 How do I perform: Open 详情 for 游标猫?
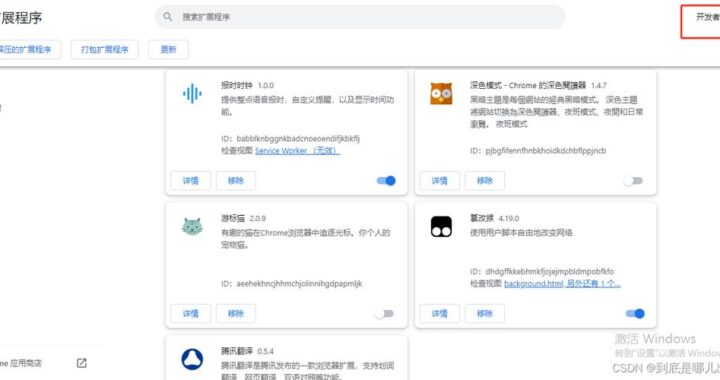pyautogui.click(x=191, y=314)
